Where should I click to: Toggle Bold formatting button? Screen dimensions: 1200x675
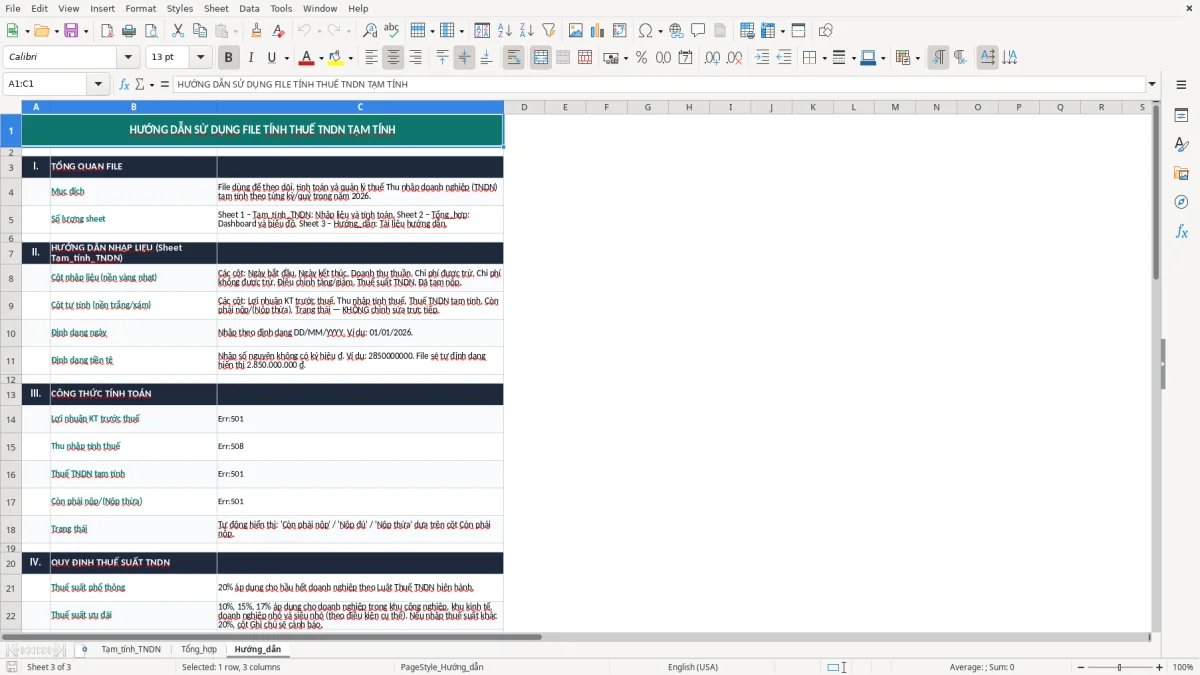[228, 58]
